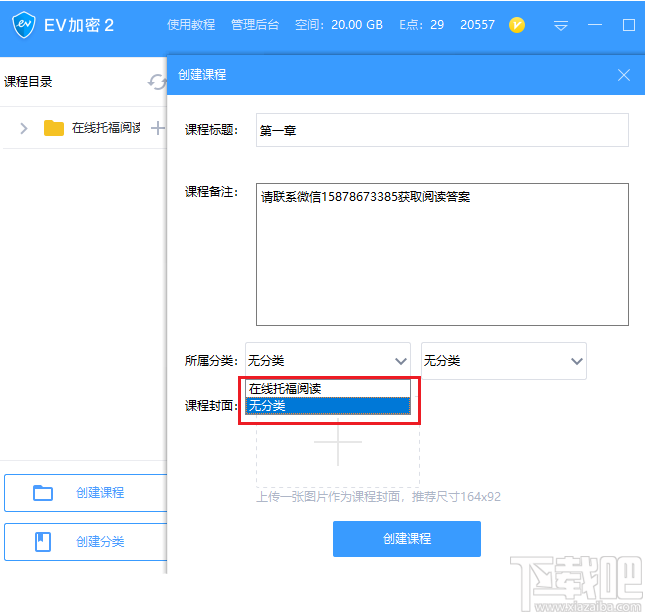Open the title bar dropdown menu icon
Image resolution: width=645 pixels, height=612 pixels.
point(560,26)
